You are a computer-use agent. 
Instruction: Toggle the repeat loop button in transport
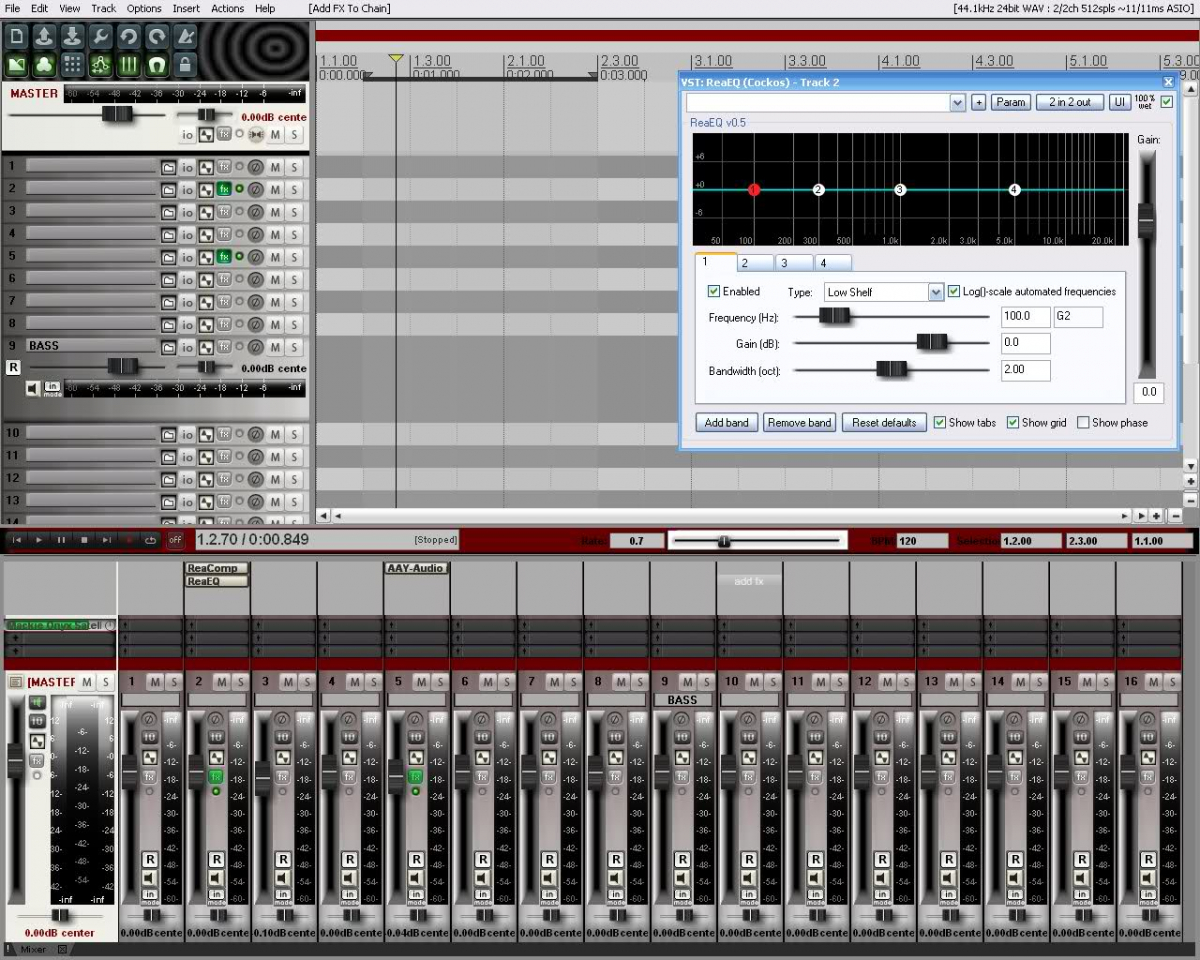(150, 540)
